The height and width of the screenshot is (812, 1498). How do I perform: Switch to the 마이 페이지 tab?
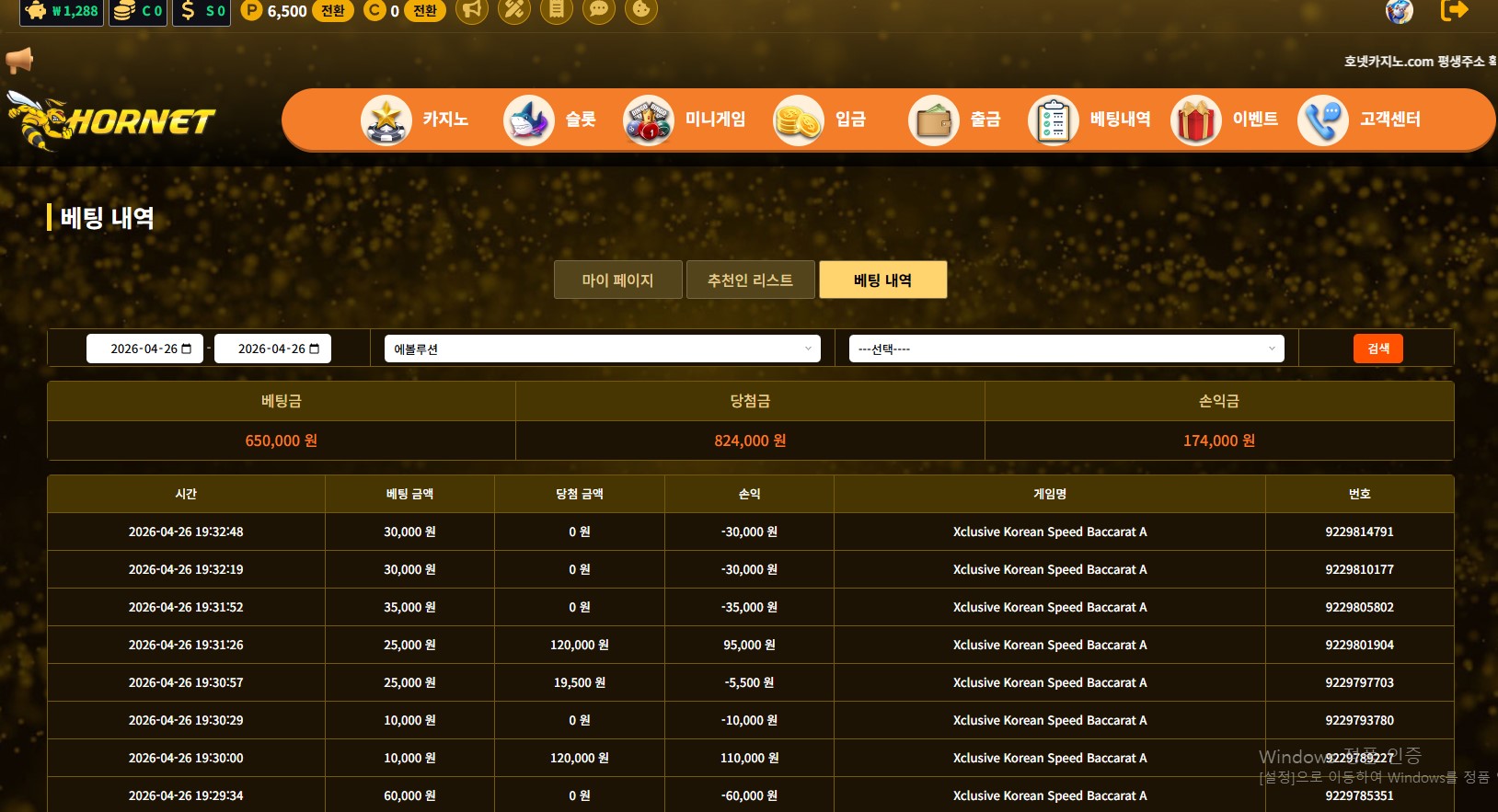click(x=617, y=280)
